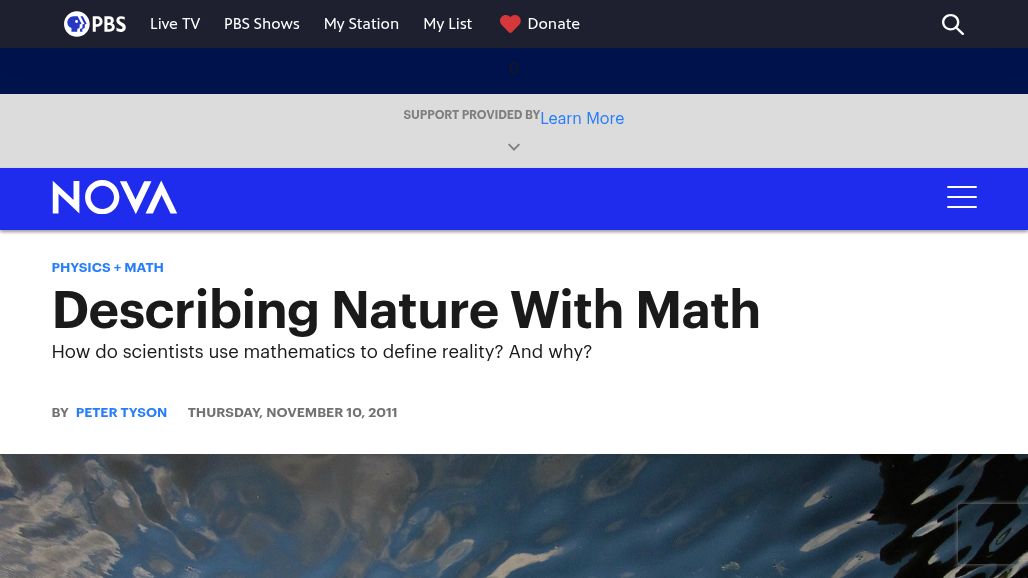The height and width of the screenshot is (578, 1028).
Task: Click the Support Provided By label
Action: (471, 115)
